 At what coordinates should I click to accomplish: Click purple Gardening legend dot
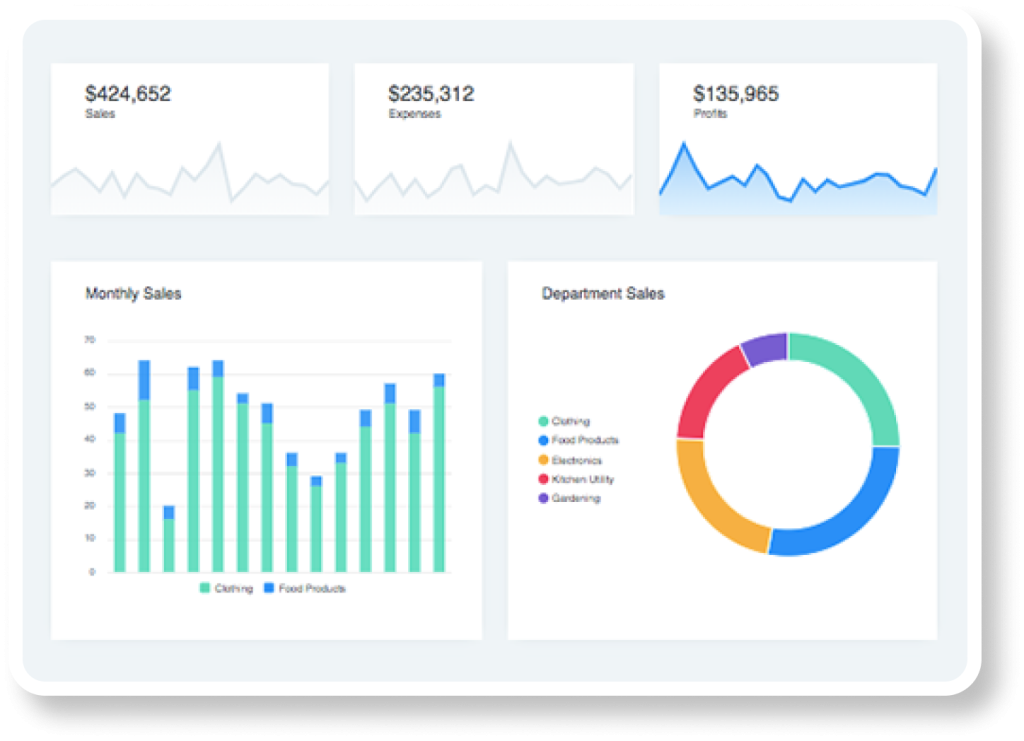pos(544,498)
